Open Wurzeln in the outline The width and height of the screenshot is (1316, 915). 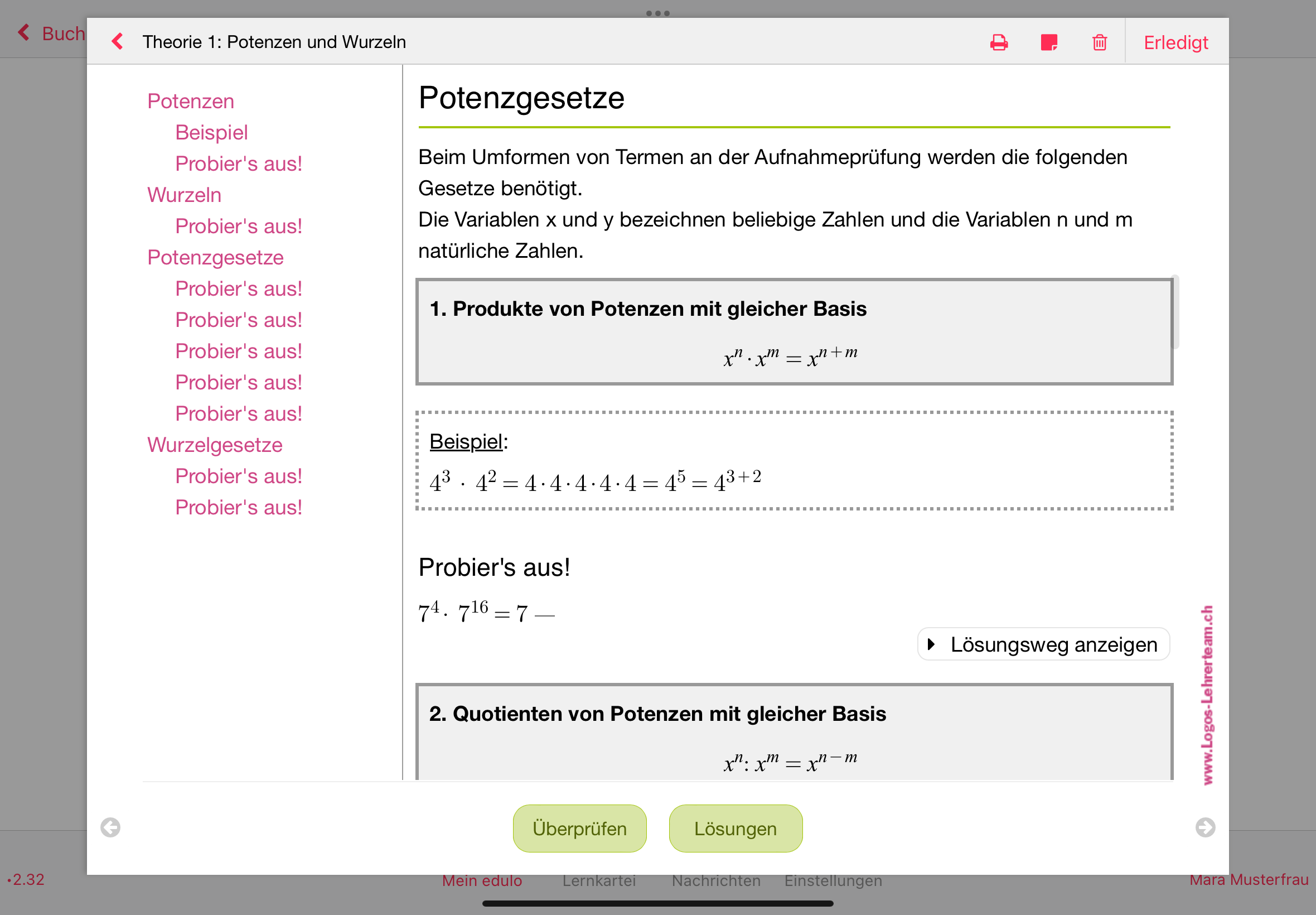[x=184, y=195]
